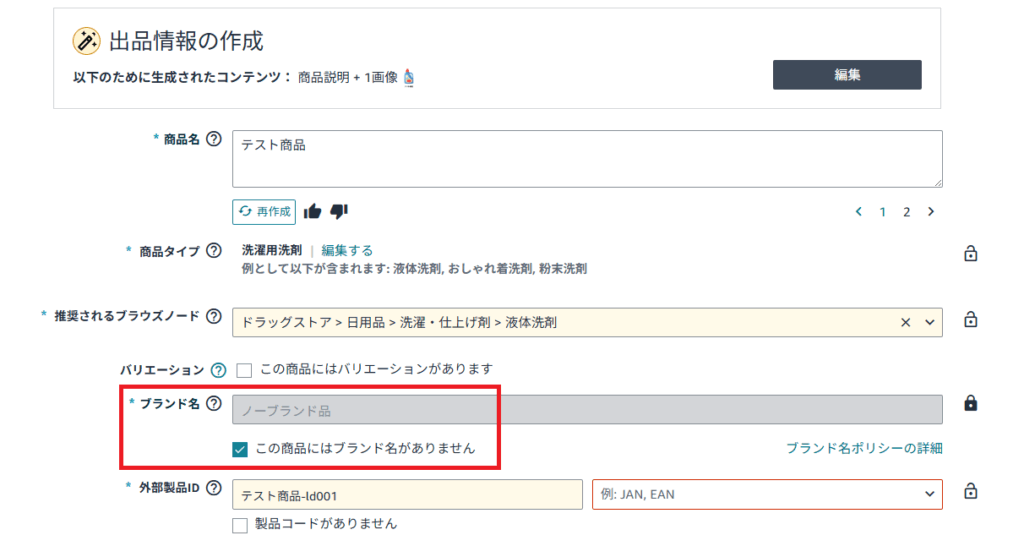
Task: Click the 編集 button
Action: (x=847, y=75)
